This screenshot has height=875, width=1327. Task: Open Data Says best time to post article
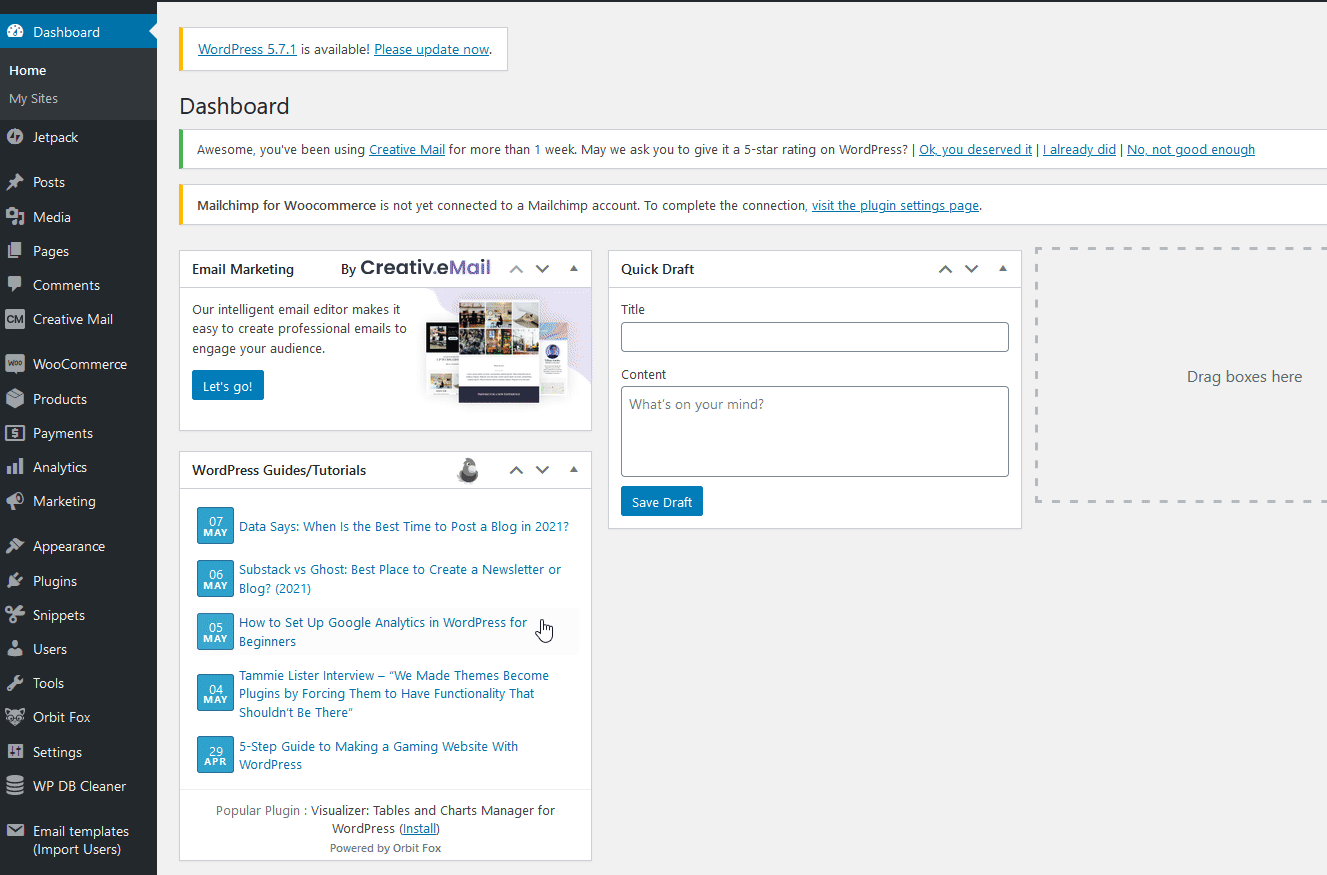coord(404,526)
